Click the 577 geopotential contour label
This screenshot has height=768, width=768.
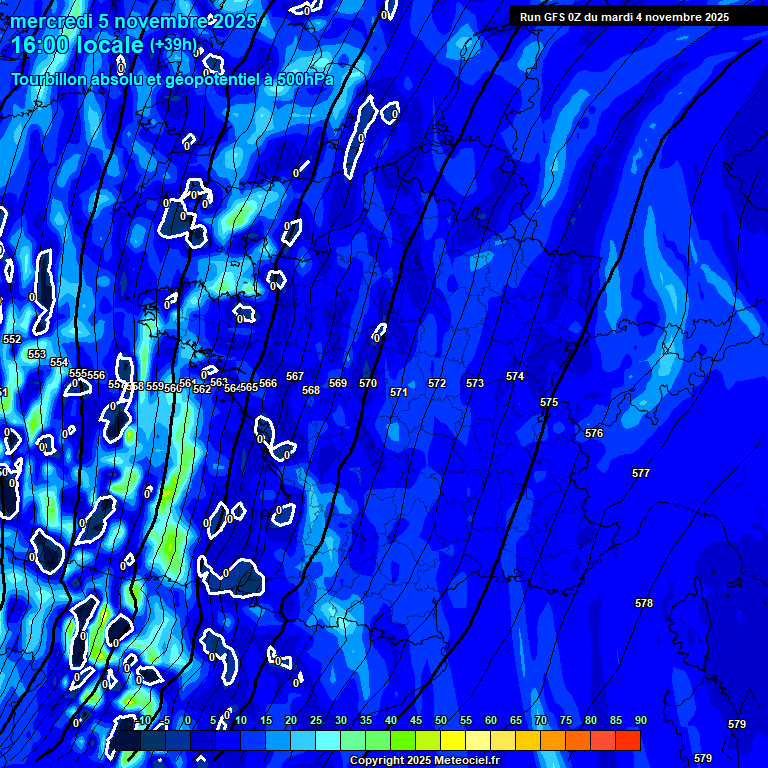click(x=641, y=473)
